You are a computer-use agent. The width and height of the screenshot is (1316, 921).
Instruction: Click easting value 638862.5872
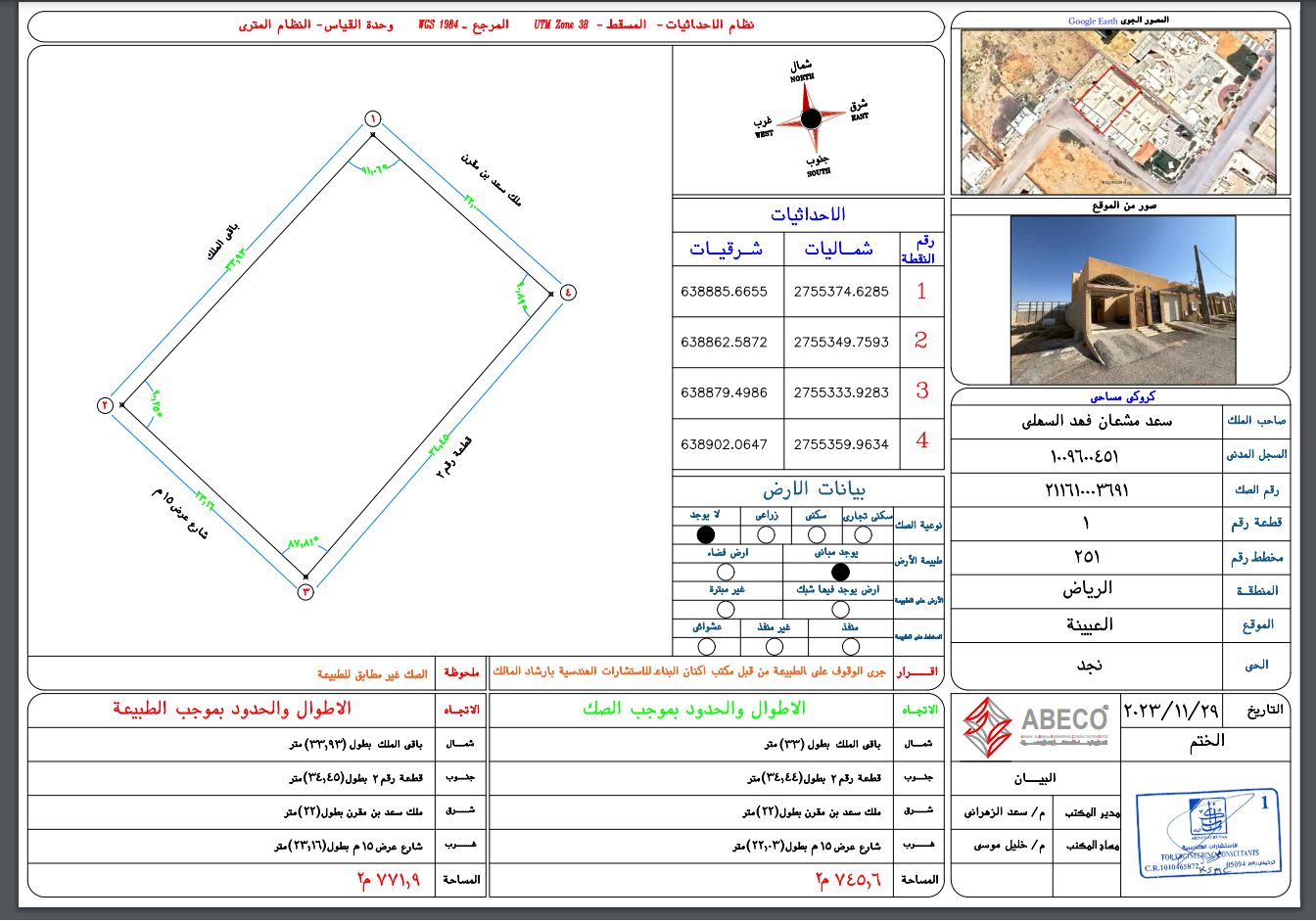pyautogui.click(x=724, y=343)
